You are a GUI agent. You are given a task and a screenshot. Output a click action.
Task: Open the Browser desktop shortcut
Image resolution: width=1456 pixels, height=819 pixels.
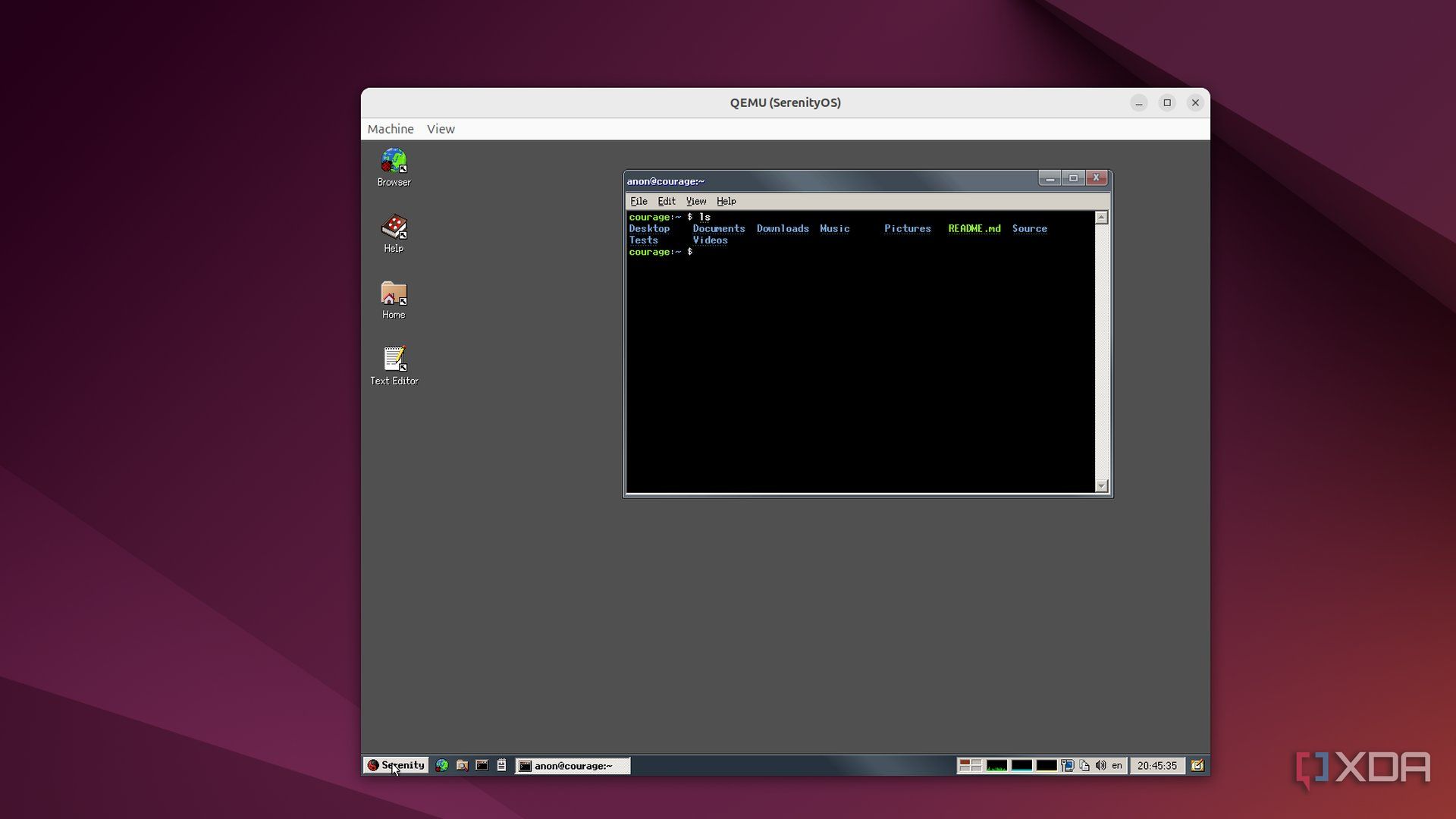click(394, 167)
